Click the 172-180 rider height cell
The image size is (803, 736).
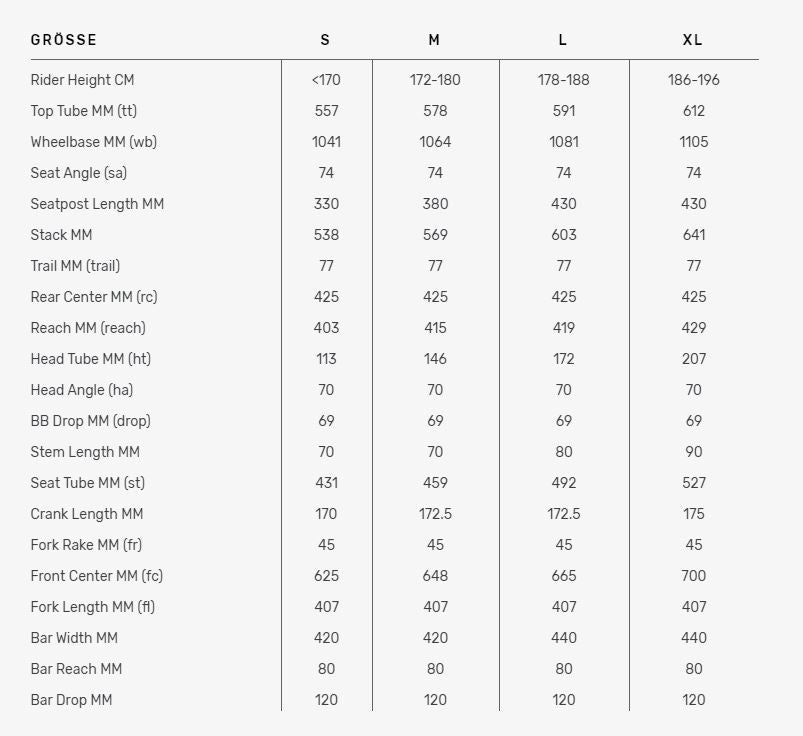pos(435,80)
